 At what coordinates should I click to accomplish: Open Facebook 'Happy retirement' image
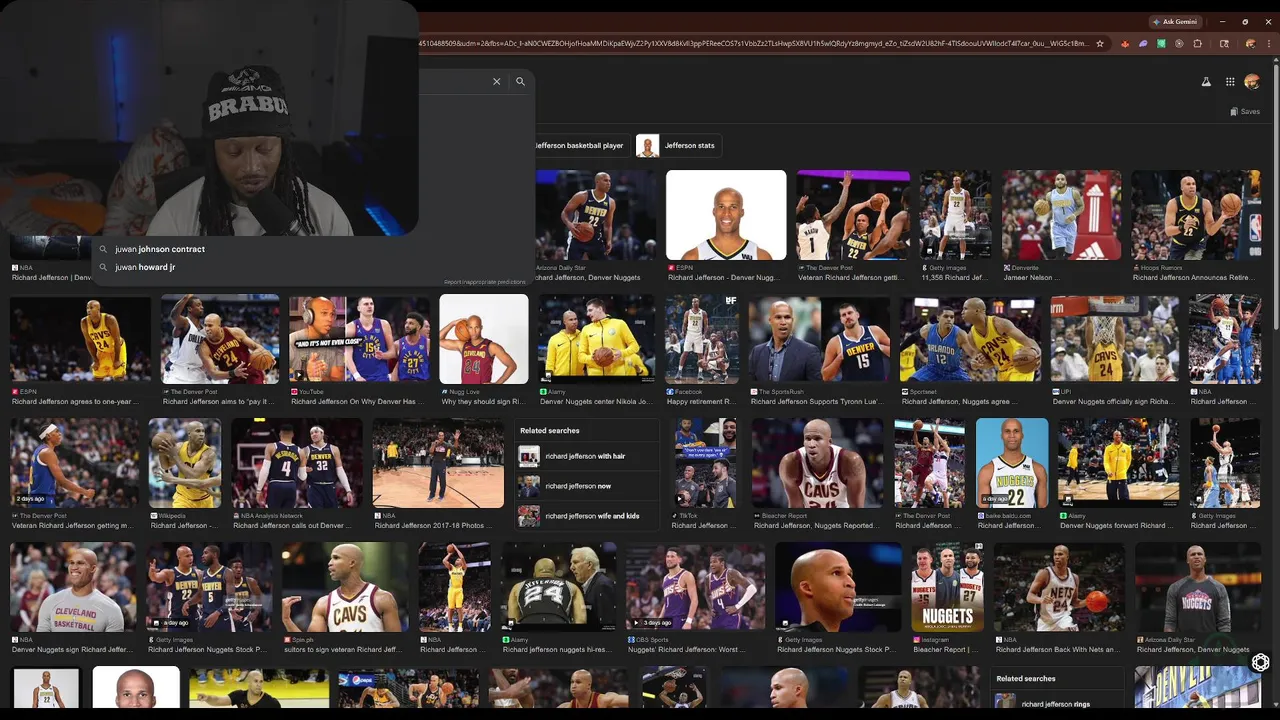point(702,339)
